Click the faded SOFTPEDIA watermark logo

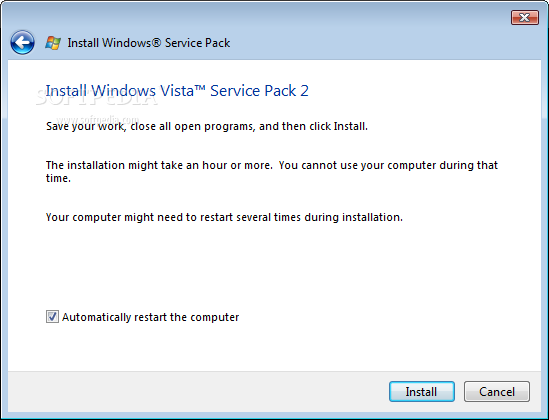click(x=97, y=98)
